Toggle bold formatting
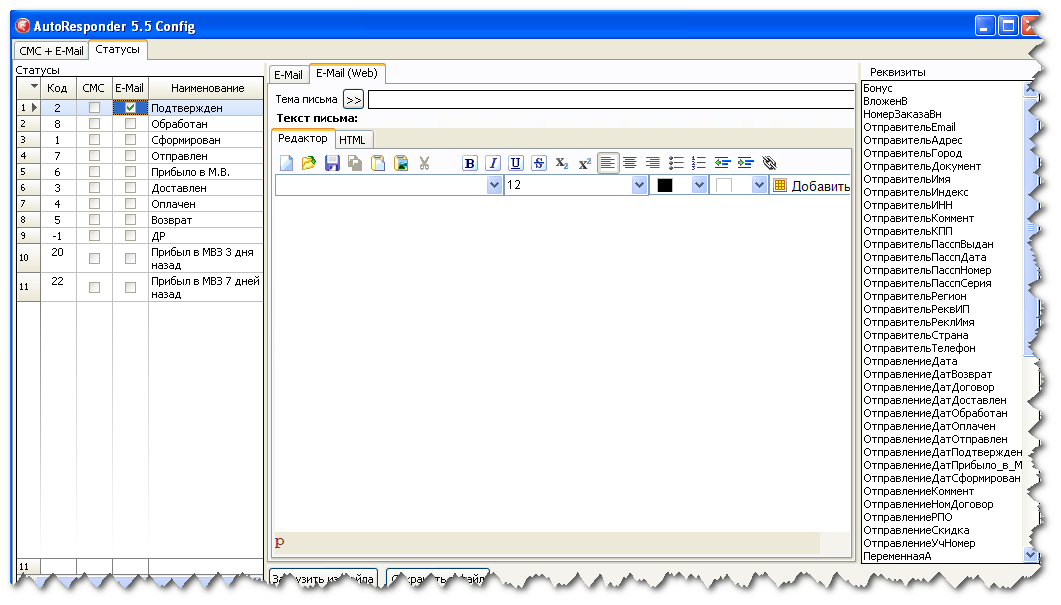Image resolution: width=1061 pixels, height=605 pixels. click(470, 163)
